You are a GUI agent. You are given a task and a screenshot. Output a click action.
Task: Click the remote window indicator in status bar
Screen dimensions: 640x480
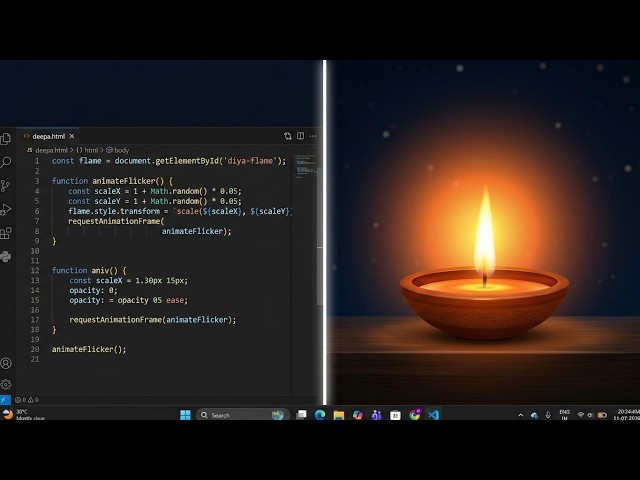pyautogui.click(x=5, y=400)
